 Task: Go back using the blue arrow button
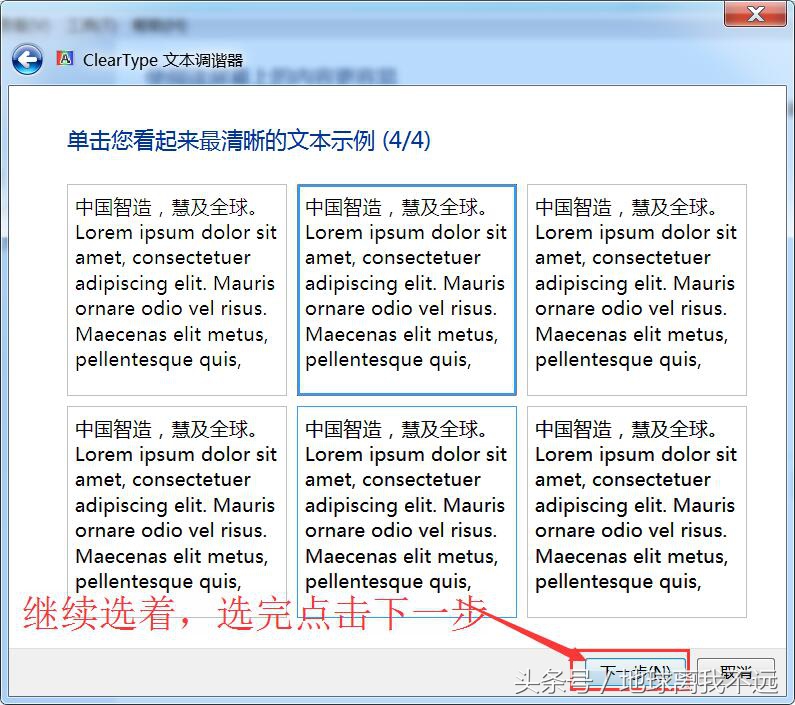[x=27, y=60]
